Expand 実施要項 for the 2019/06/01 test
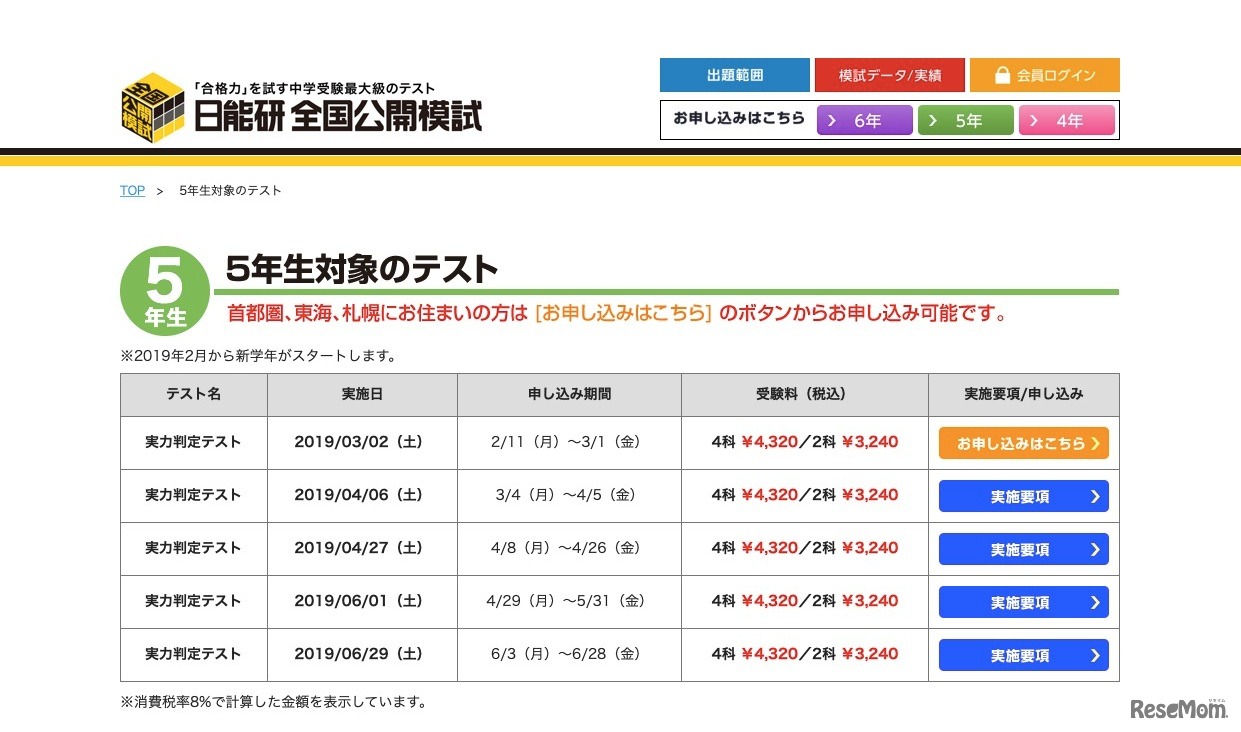Screen dimensions: 1241x732 click(1022, 601)
